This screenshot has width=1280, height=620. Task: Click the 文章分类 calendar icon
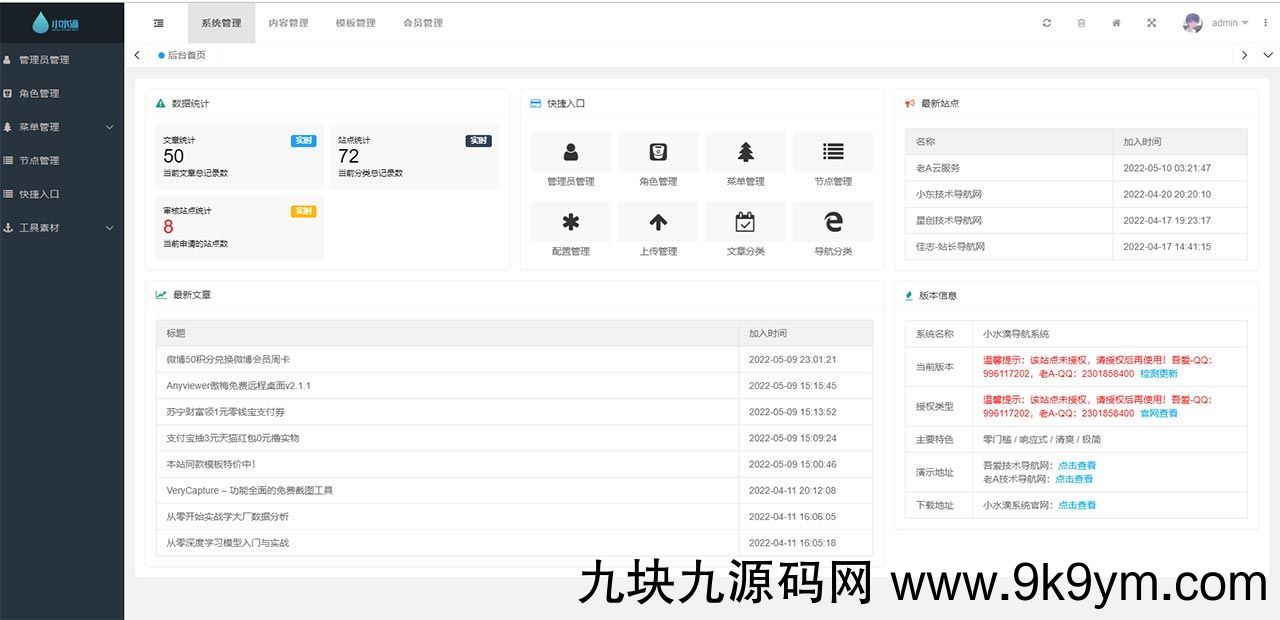[x=746, y=222]
